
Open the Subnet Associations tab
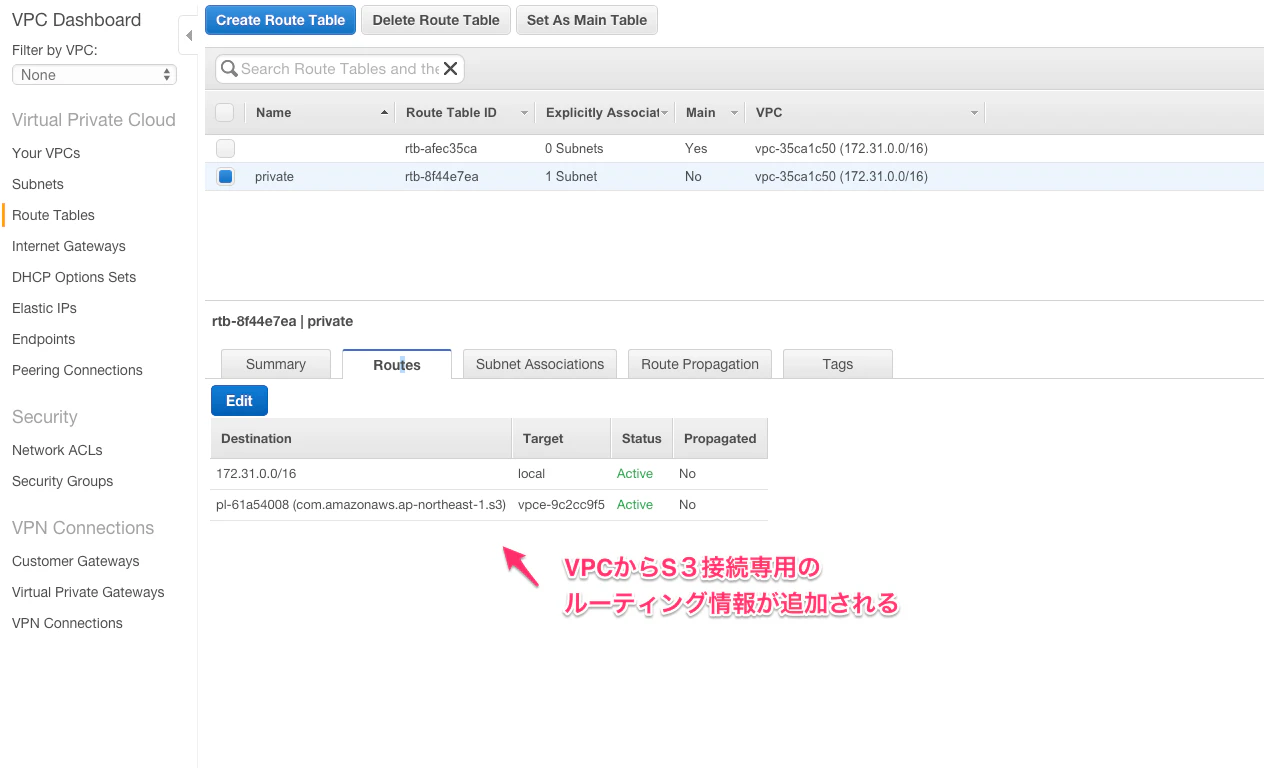(x=540, y=364)
